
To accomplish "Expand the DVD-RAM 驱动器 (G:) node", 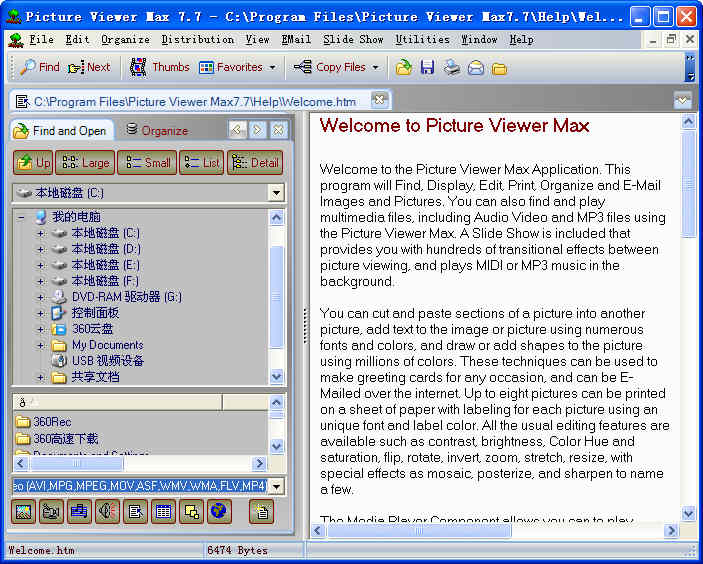I will coord(40,297).
